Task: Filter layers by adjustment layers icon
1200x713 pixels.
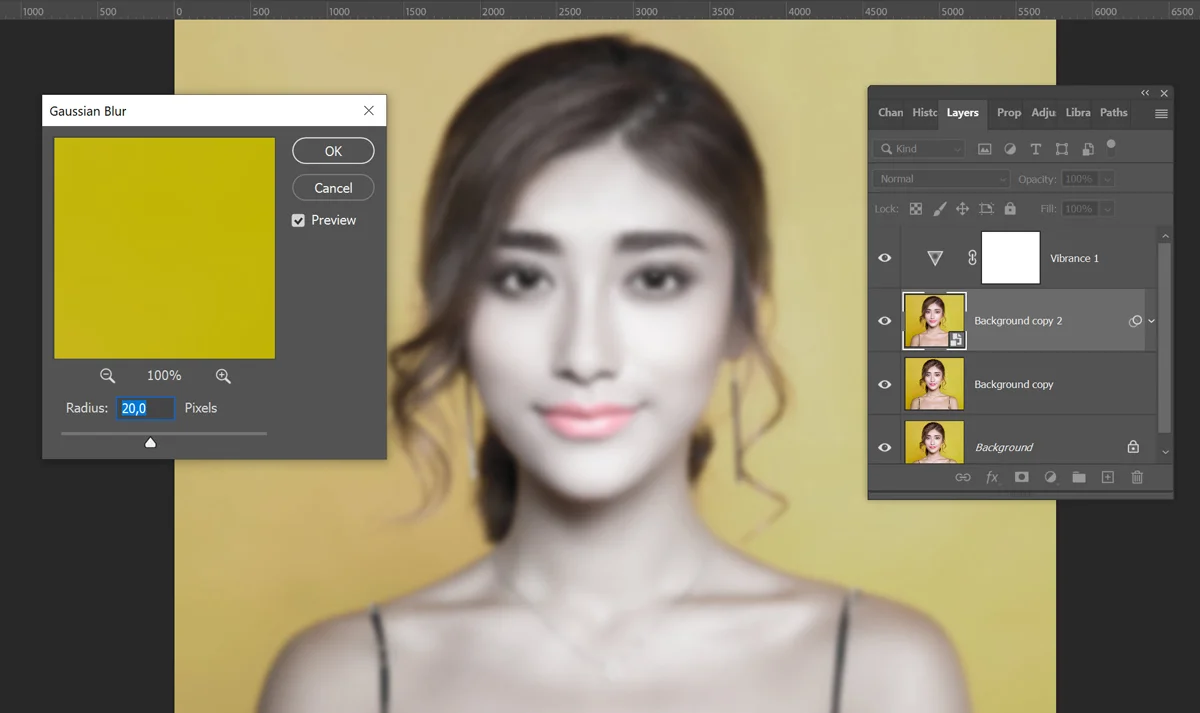Action: [x=1010, y=149]
